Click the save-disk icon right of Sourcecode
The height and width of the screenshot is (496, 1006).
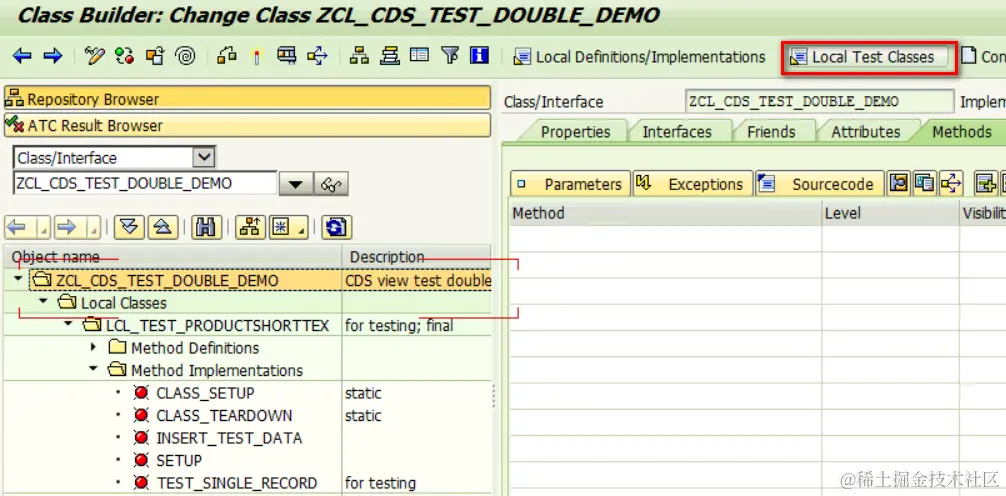point(899,184)
